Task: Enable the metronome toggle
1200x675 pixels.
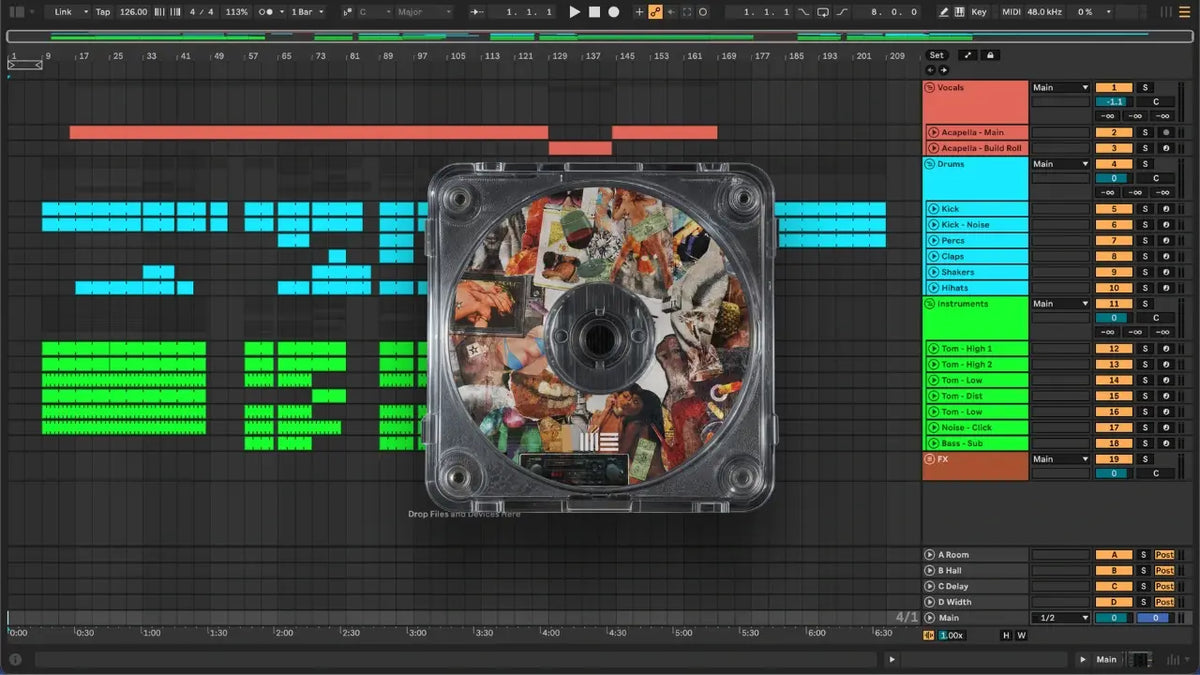Action: pos(268,12)
